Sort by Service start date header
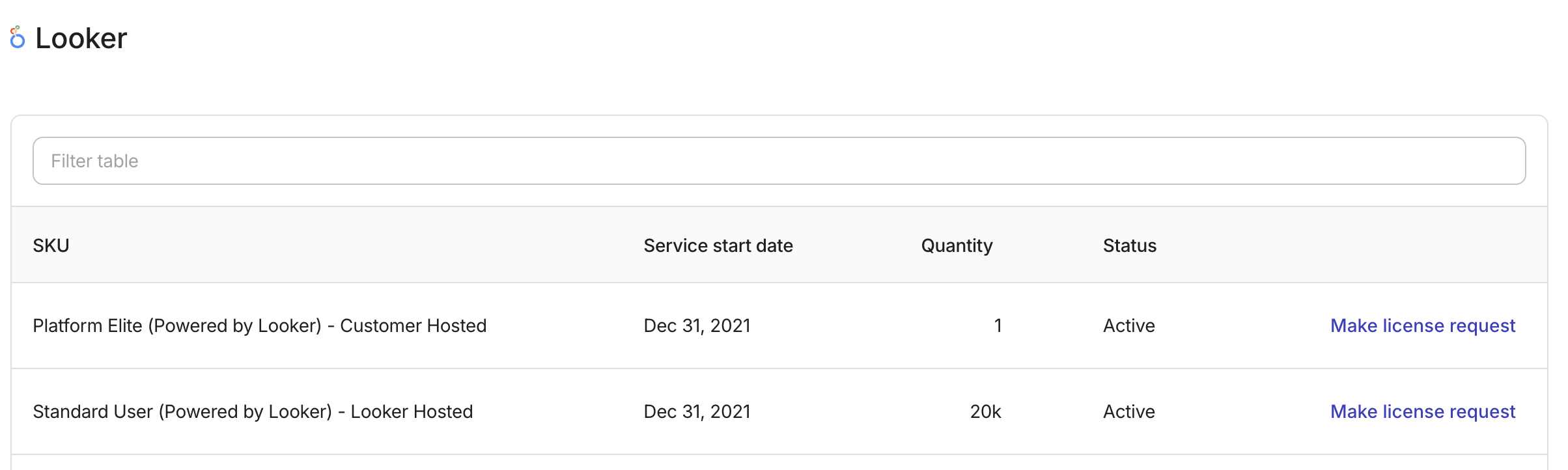 718,245
